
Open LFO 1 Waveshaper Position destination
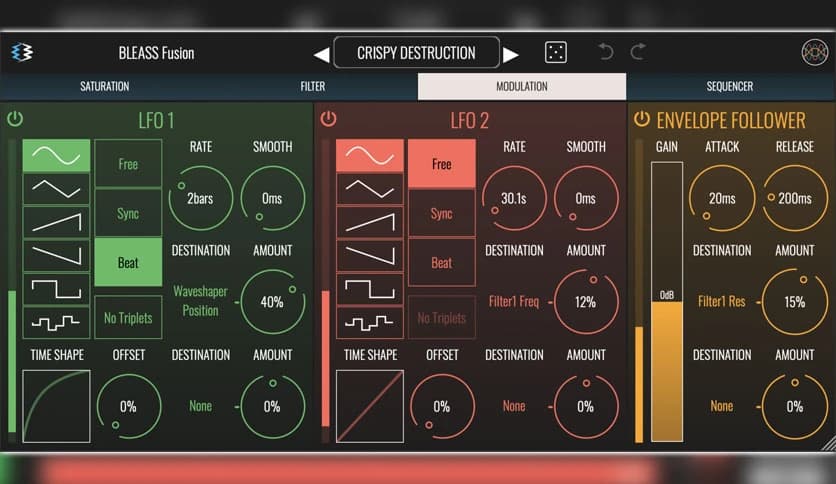pyautogui.click(x=200, y=301)
